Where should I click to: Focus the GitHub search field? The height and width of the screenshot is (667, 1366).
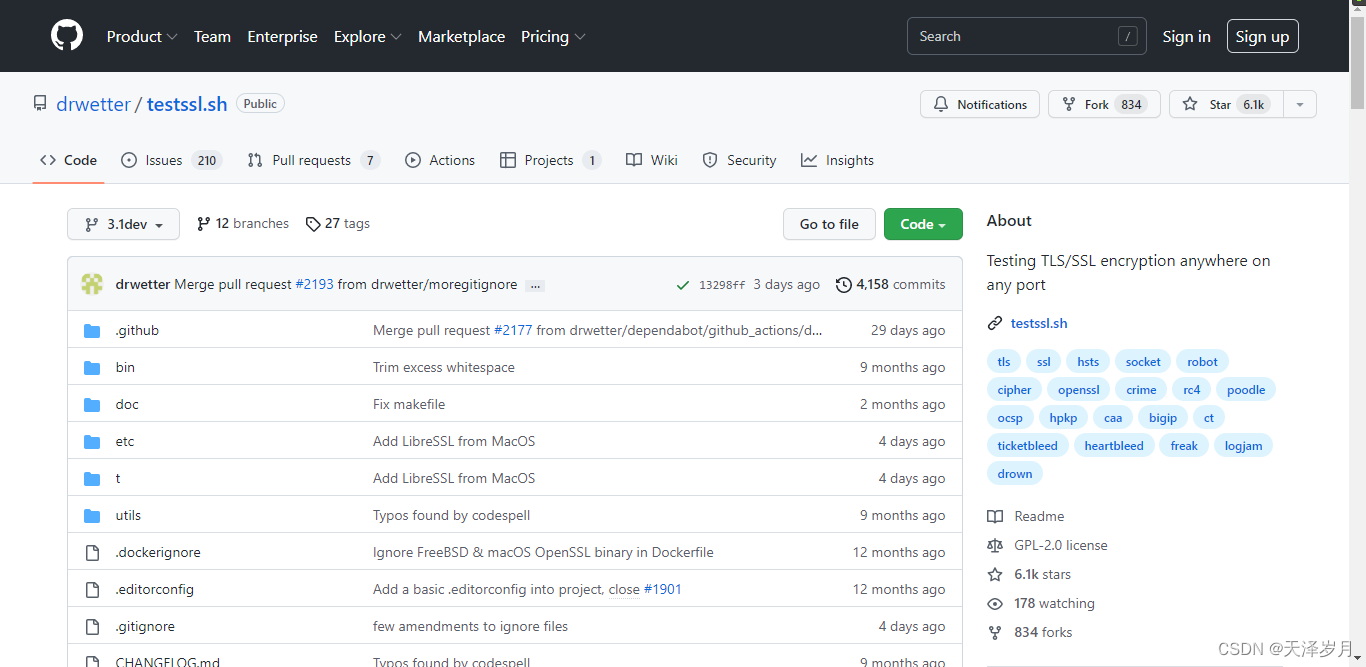(x=1027, y=36)
